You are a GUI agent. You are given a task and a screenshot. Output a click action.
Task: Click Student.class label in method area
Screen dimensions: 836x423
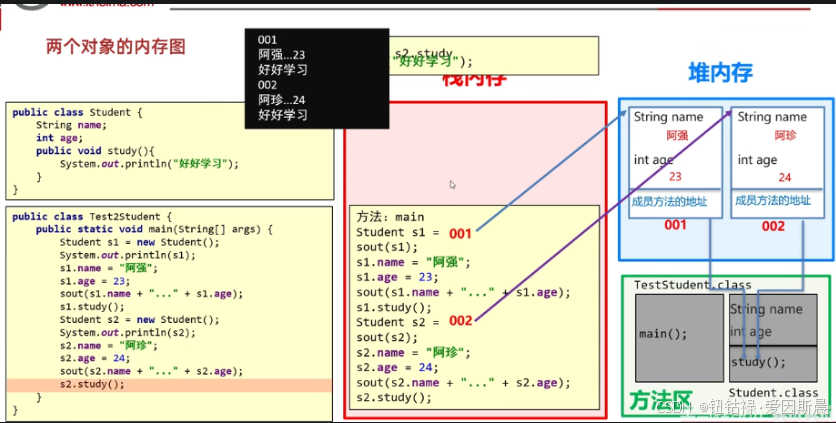click(x=774, y=392)
